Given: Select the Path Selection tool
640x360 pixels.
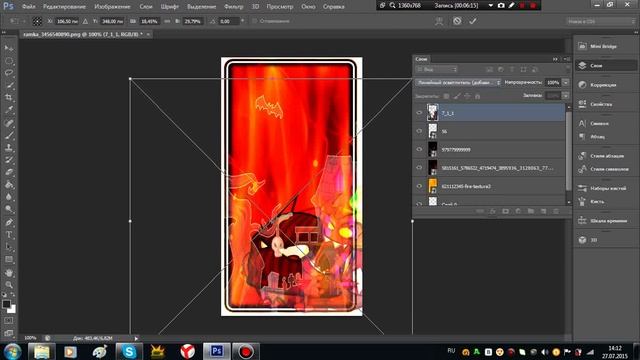Looking at the screenshot, I should tap(9, 247).
